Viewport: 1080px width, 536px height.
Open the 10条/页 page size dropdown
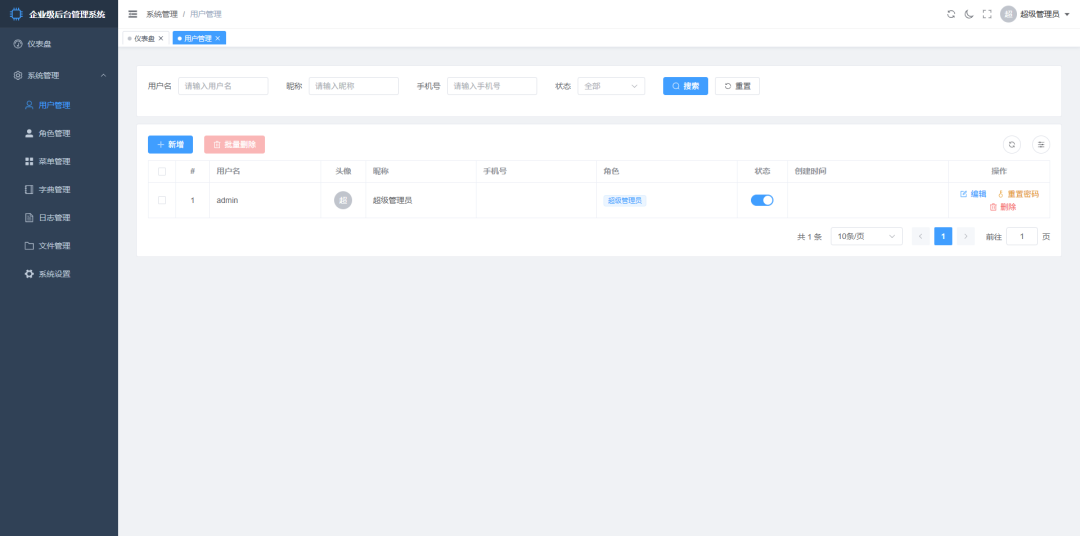point(866,236)
